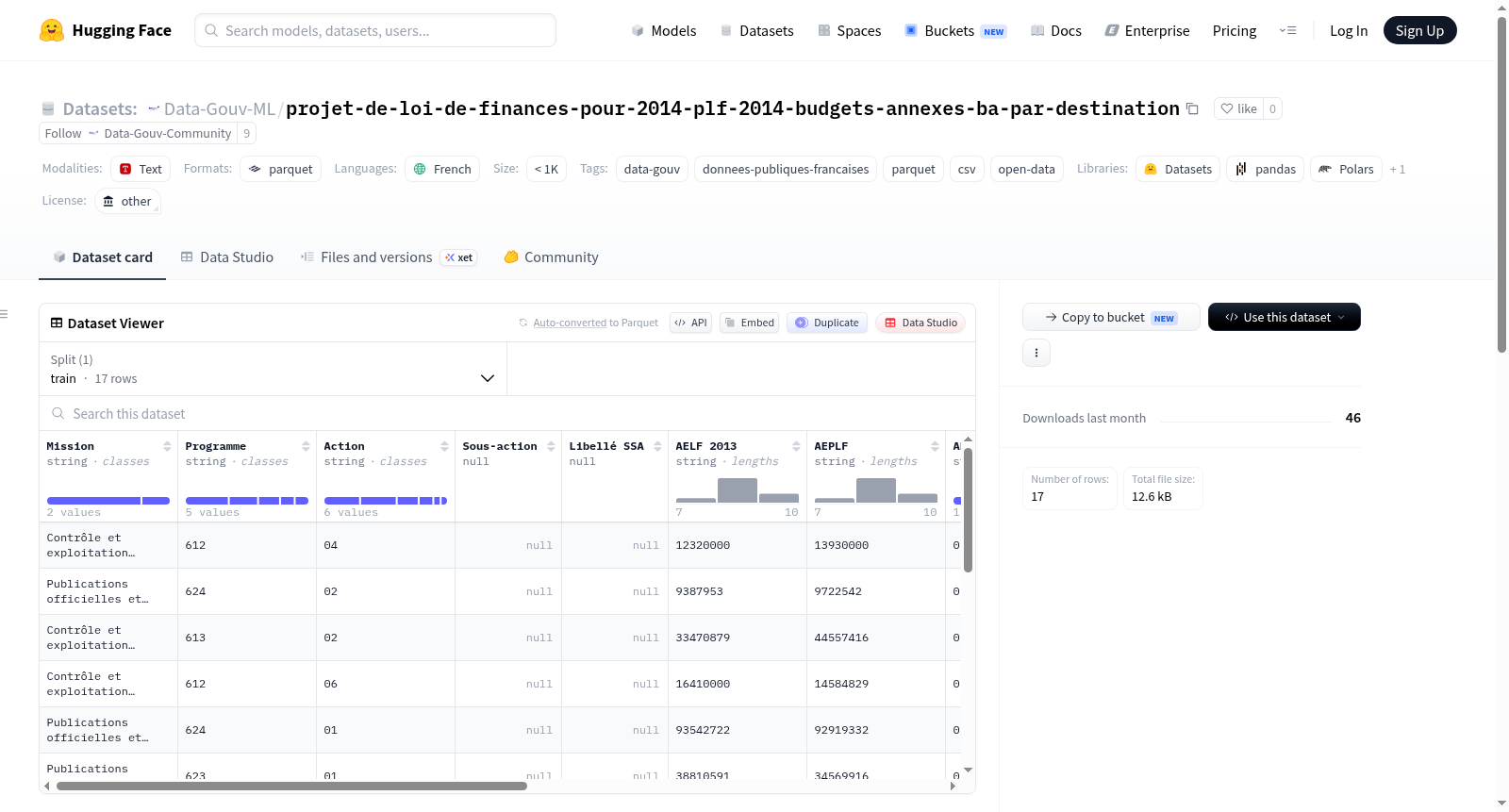Select the French language tag
1509x812 pixels.
442,169
